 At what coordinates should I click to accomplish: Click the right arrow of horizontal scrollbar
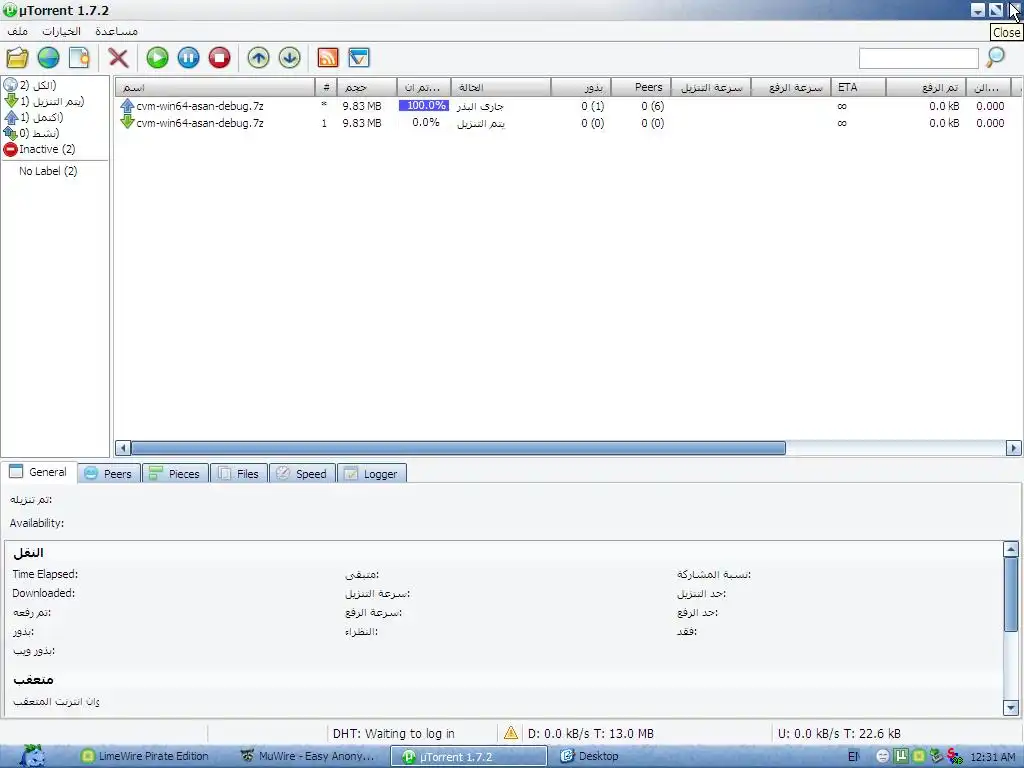coord(1013,448)
